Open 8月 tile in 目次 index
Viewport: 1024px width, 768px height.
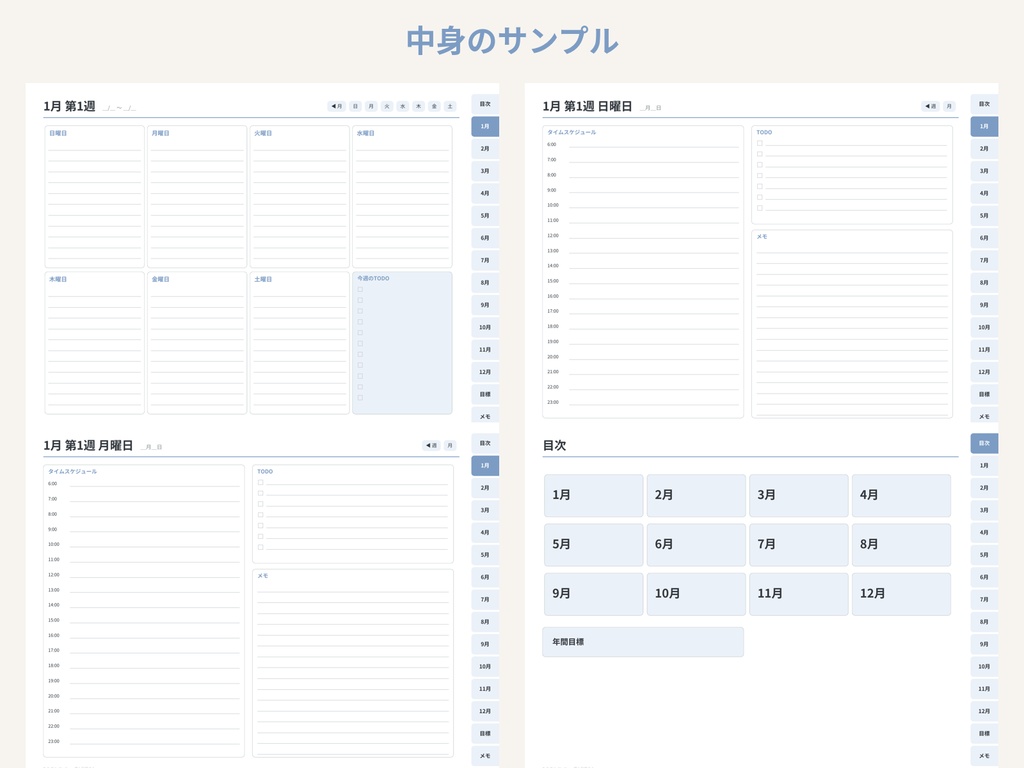[901, 545]
